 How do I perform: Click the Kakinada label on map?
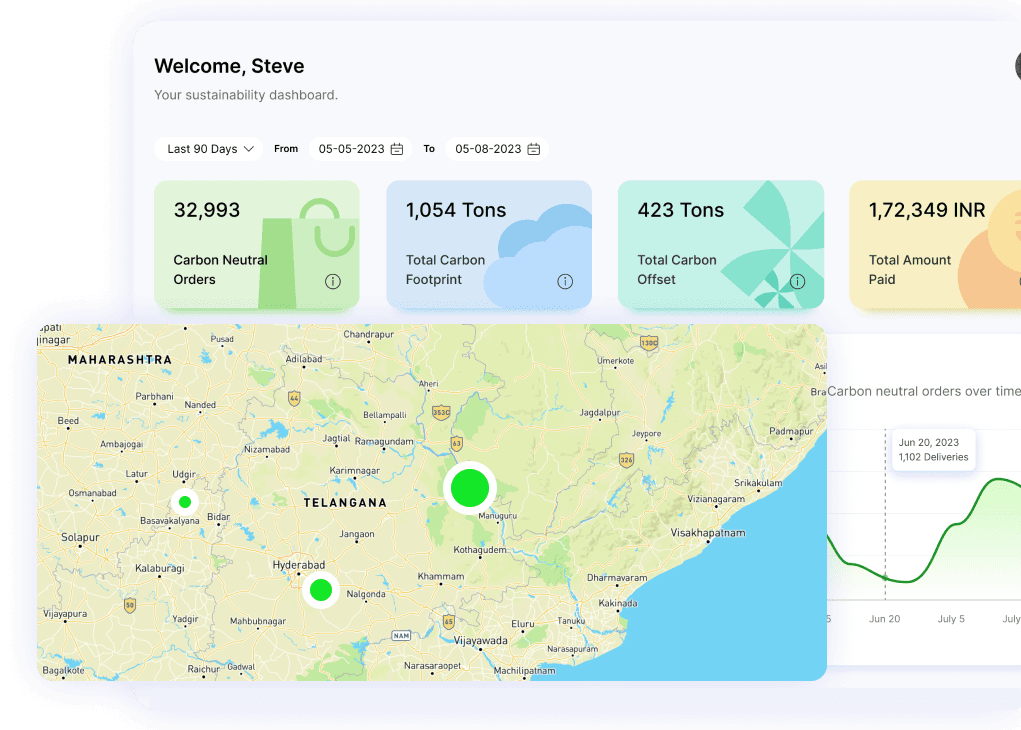click(618, 603)
